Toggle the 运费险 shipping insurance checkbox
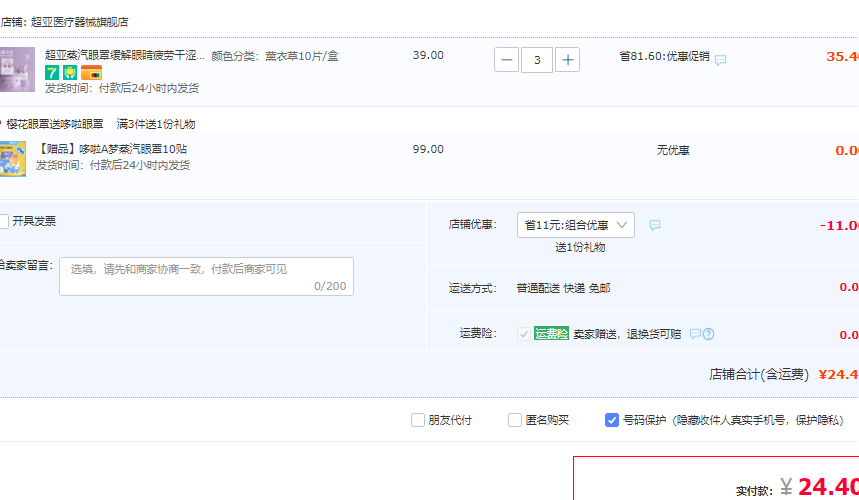This screenshot has width=859, height=500. coord(524,334)
